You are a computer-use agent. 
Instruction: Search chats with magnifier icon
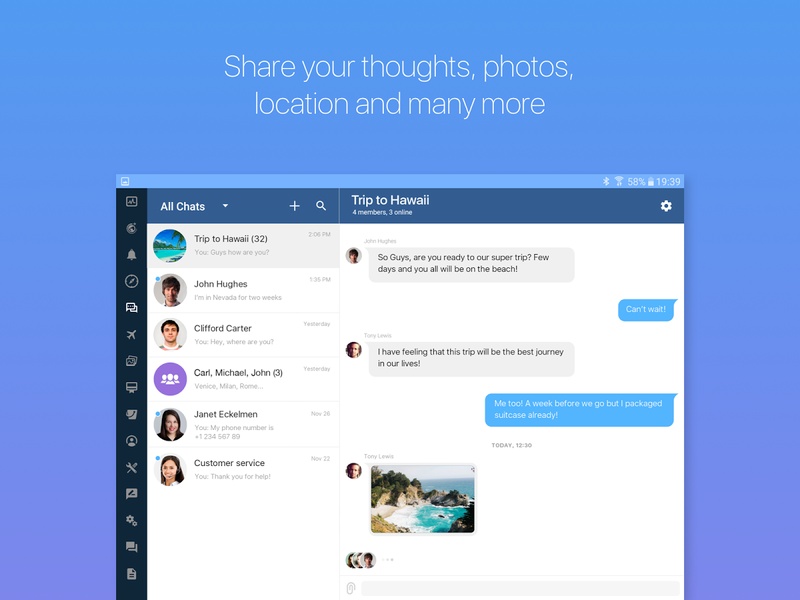[321, 206]
